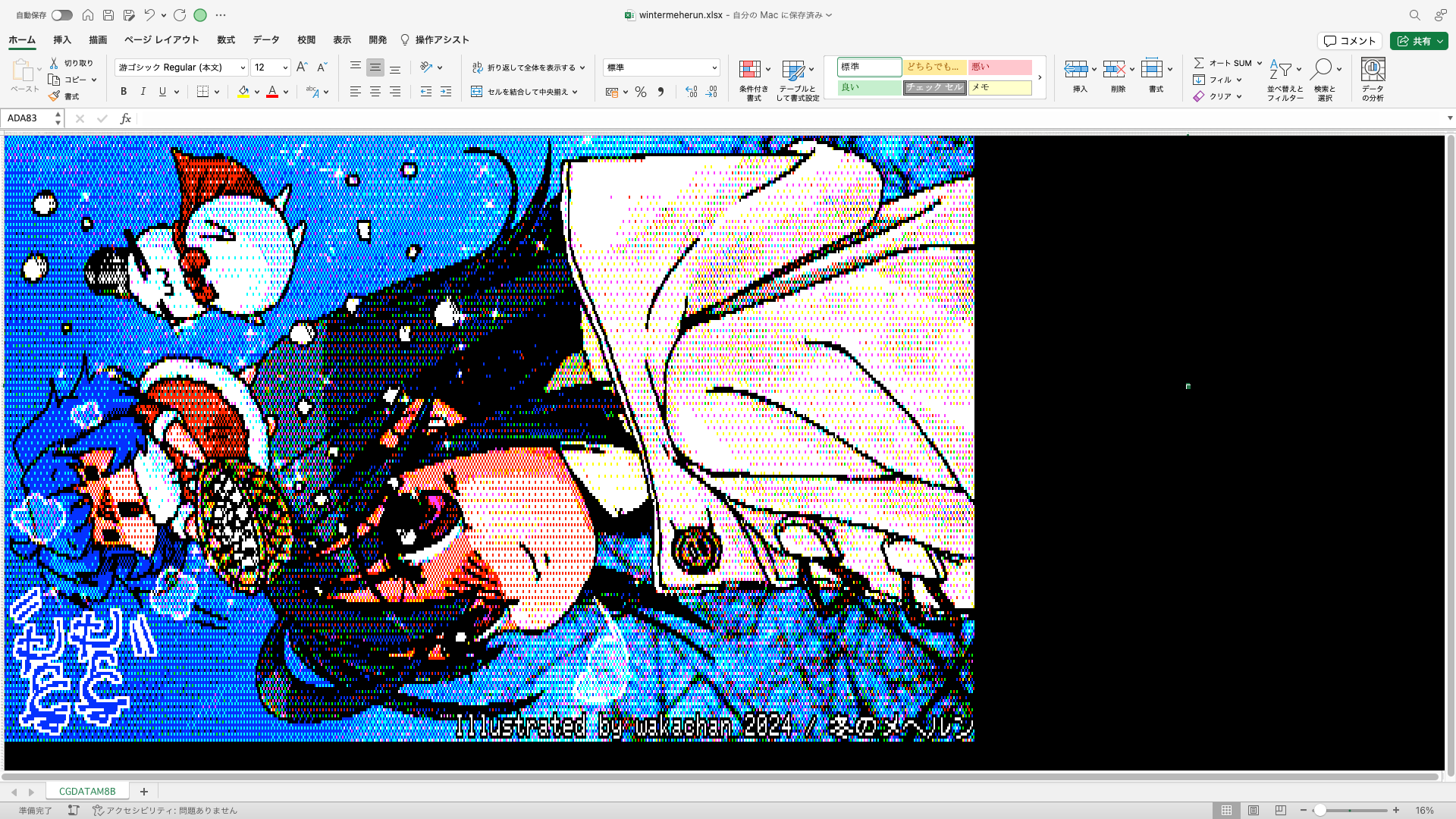1456x819 pixels.
Task: Add a new sheet with plus button
Action: pyautogui.click(x=143, y=791)
